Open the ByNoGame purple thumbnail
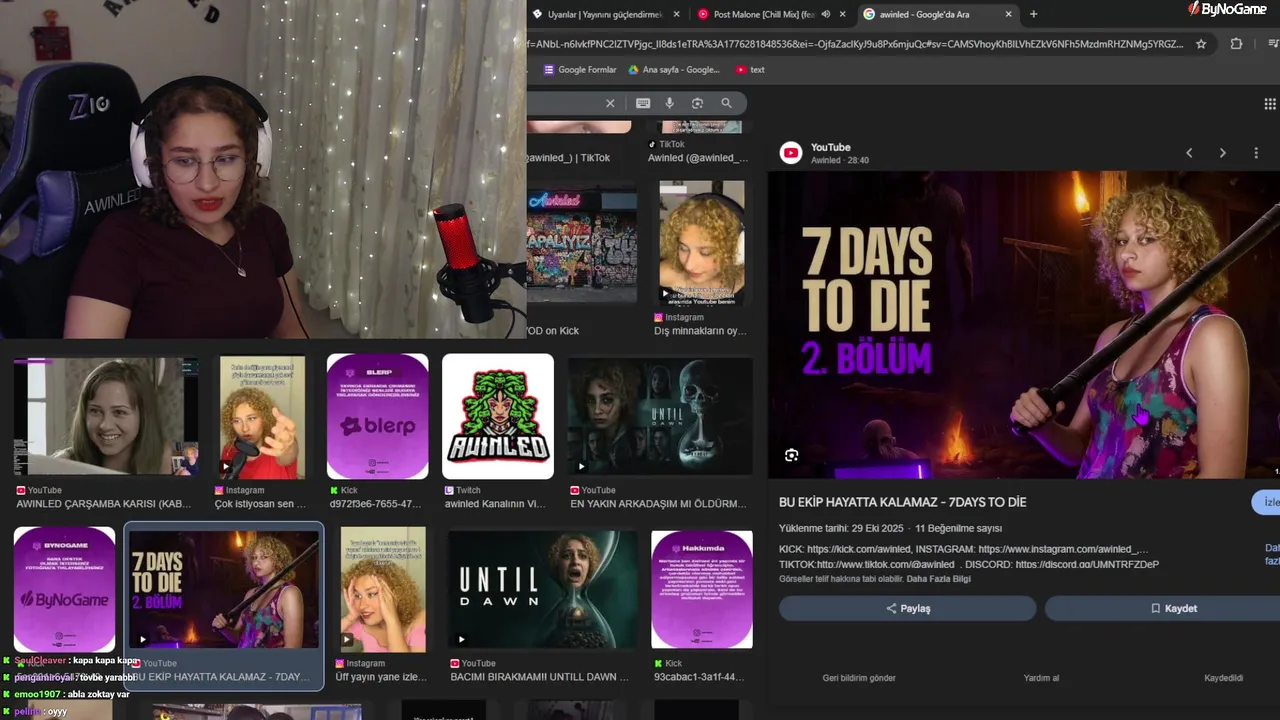This screenshot has width=1280, height=720. tap(64, 590)
